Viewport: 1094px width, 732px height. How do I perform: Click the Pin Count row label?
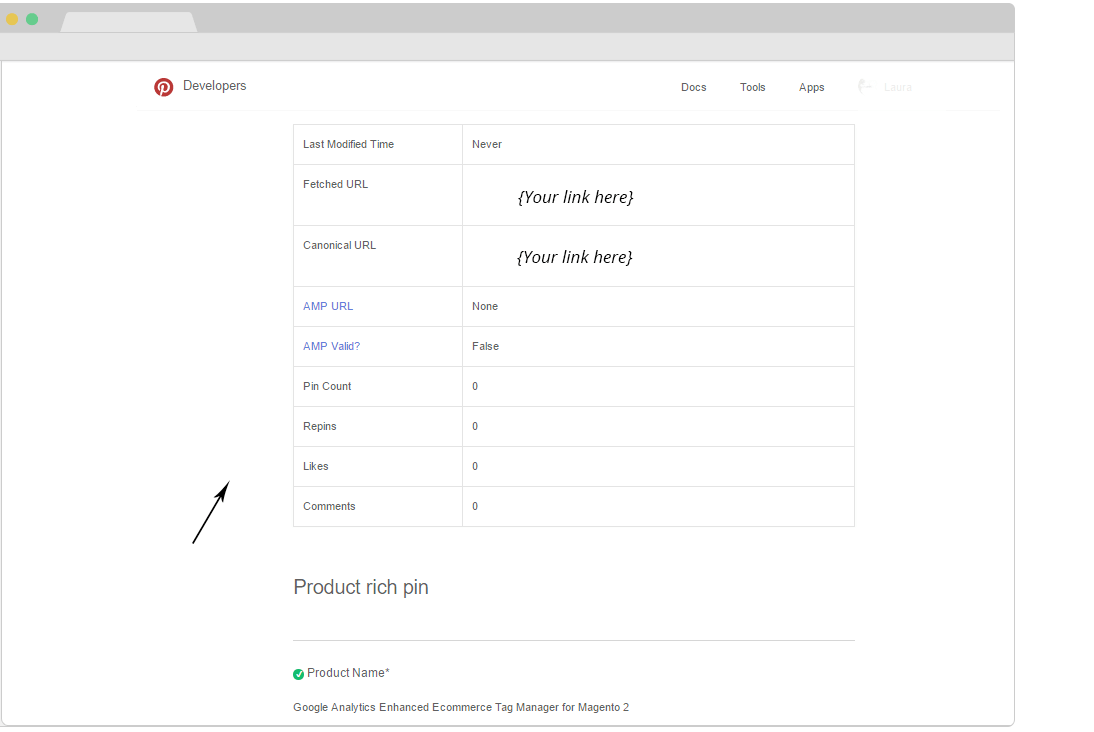click(x=327, y=386)
